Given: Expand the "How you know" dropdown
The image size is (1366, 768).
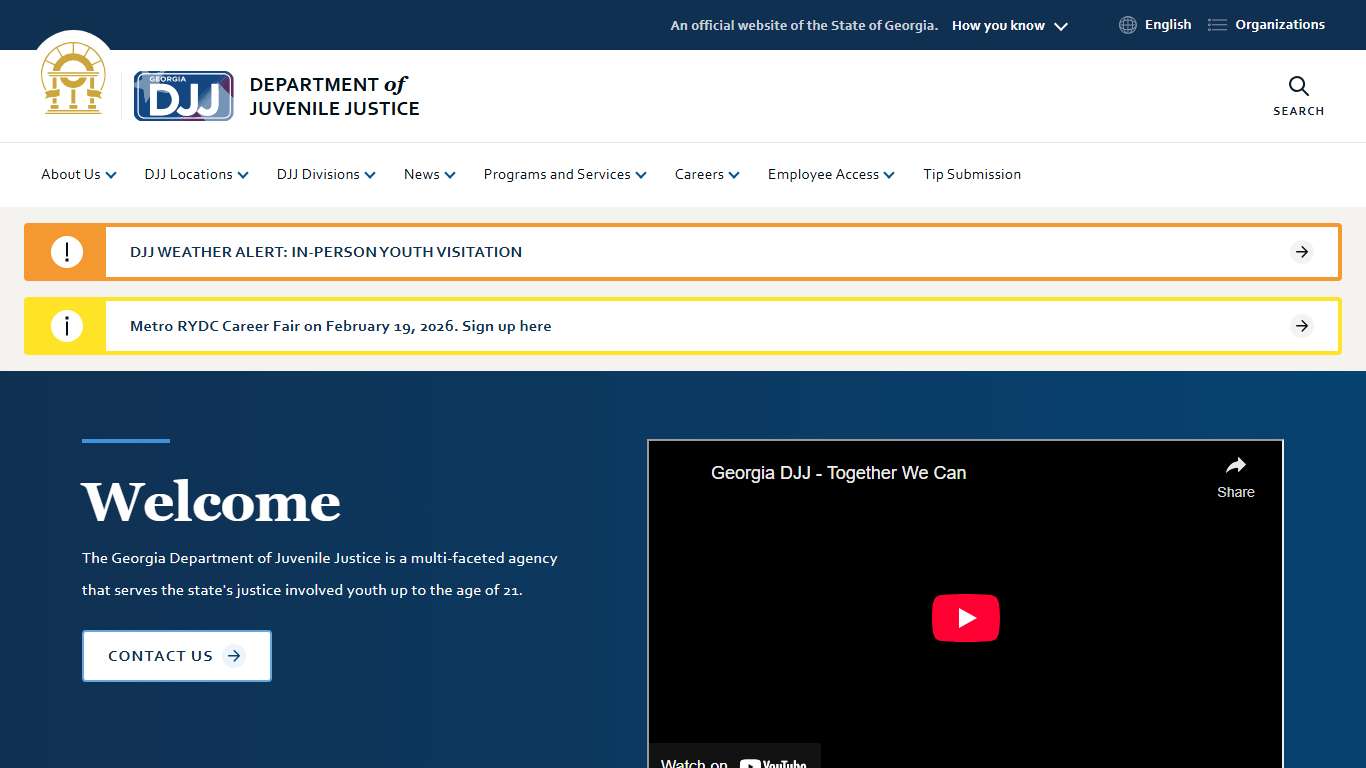Looking at the screenshot, I should tap(1009, 25).
